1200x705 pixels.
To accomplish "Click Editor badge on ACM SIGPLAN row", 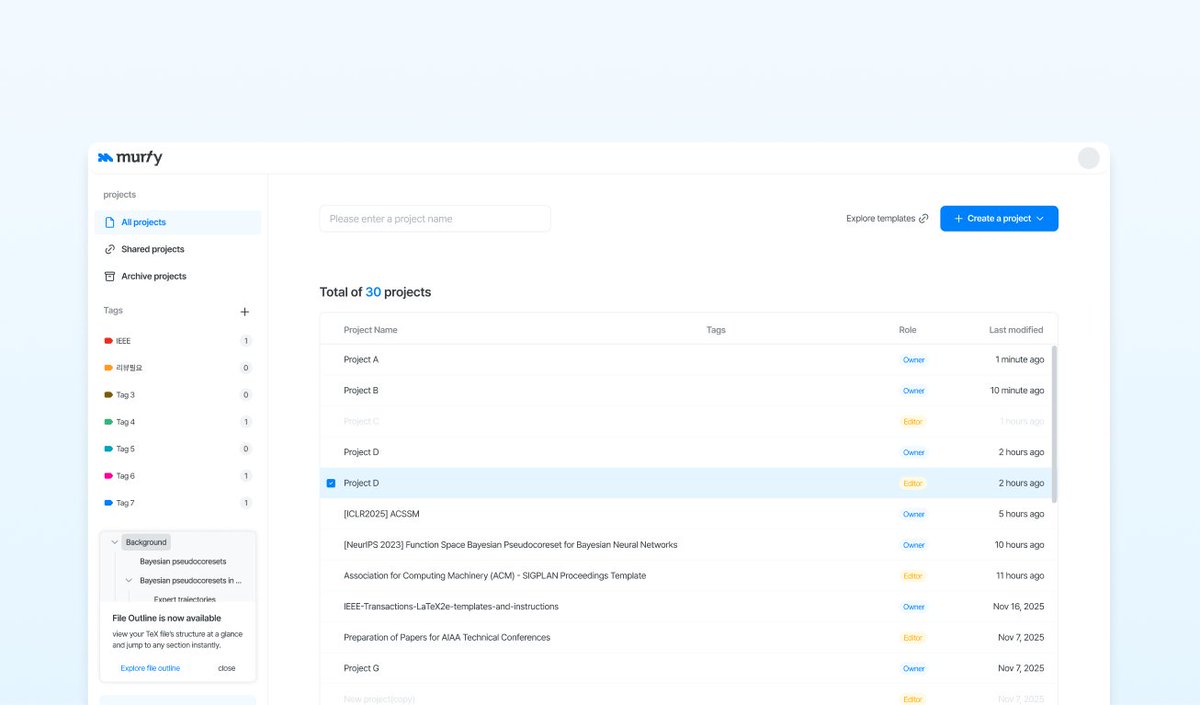I will click(x=913, y=576).
